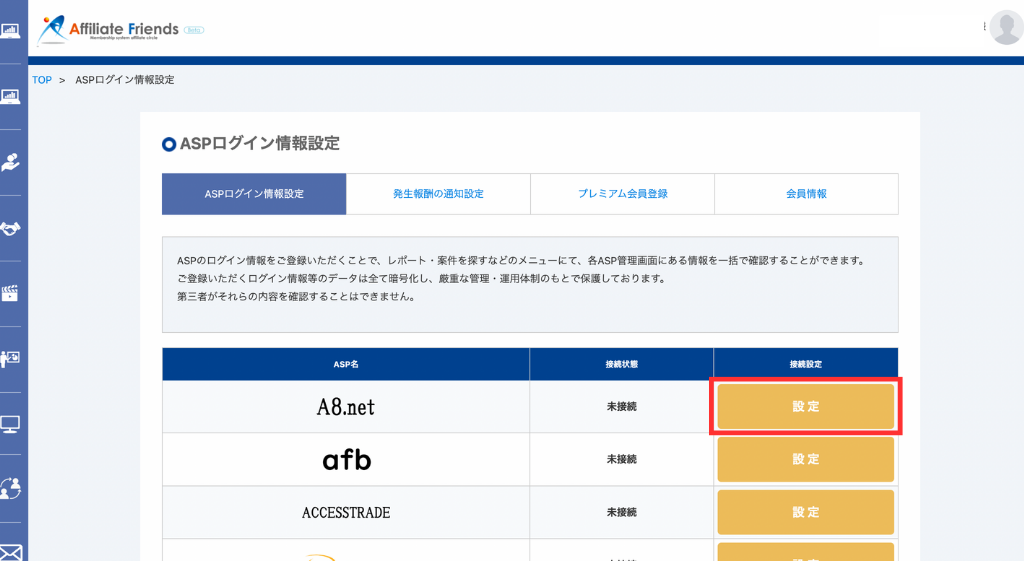This screenshot has width=1024, height=561.
Task: Open the three-dot menu beside avatar
Action: pos(984,27)
